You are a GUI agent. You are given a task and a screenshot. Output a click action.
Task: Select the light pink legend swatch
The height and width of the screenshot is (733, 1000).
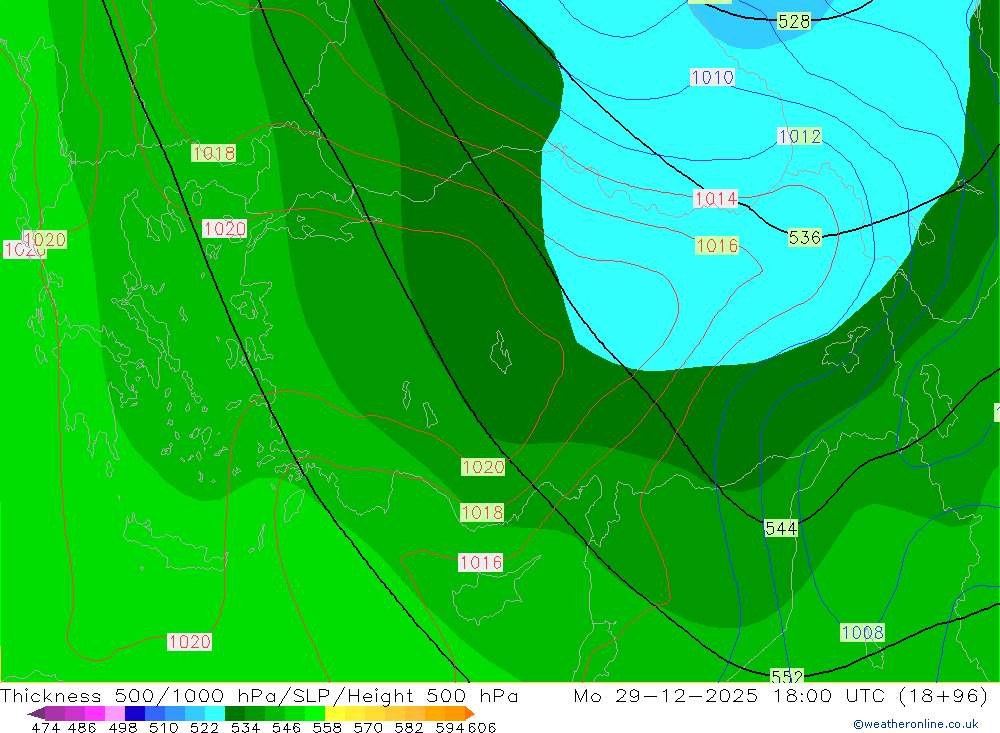(x=113, y=713)
